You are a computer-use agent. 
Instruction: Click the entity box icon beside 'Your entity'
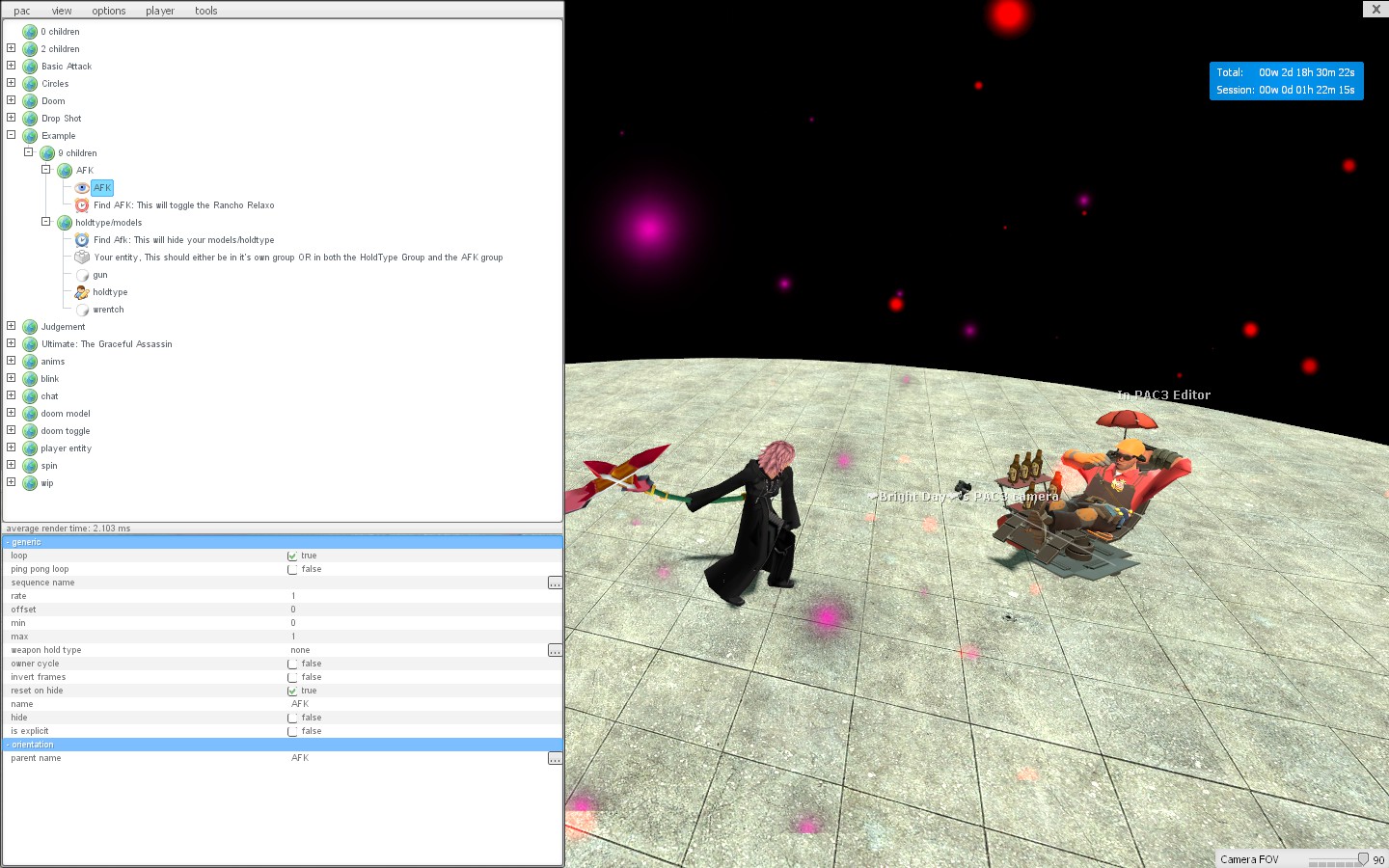(82, 258)
